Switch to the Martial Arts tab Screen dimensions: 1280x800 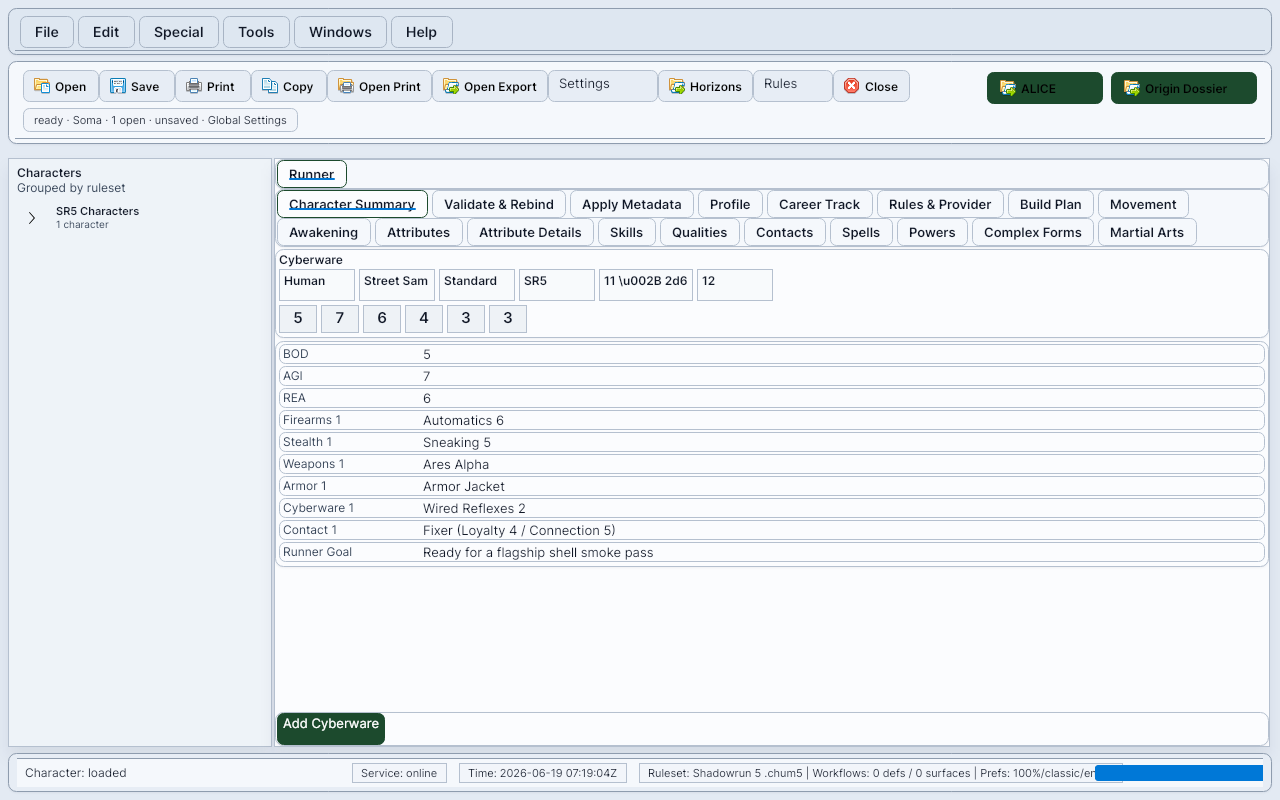pyautogui.click(x=1147, y=232)
